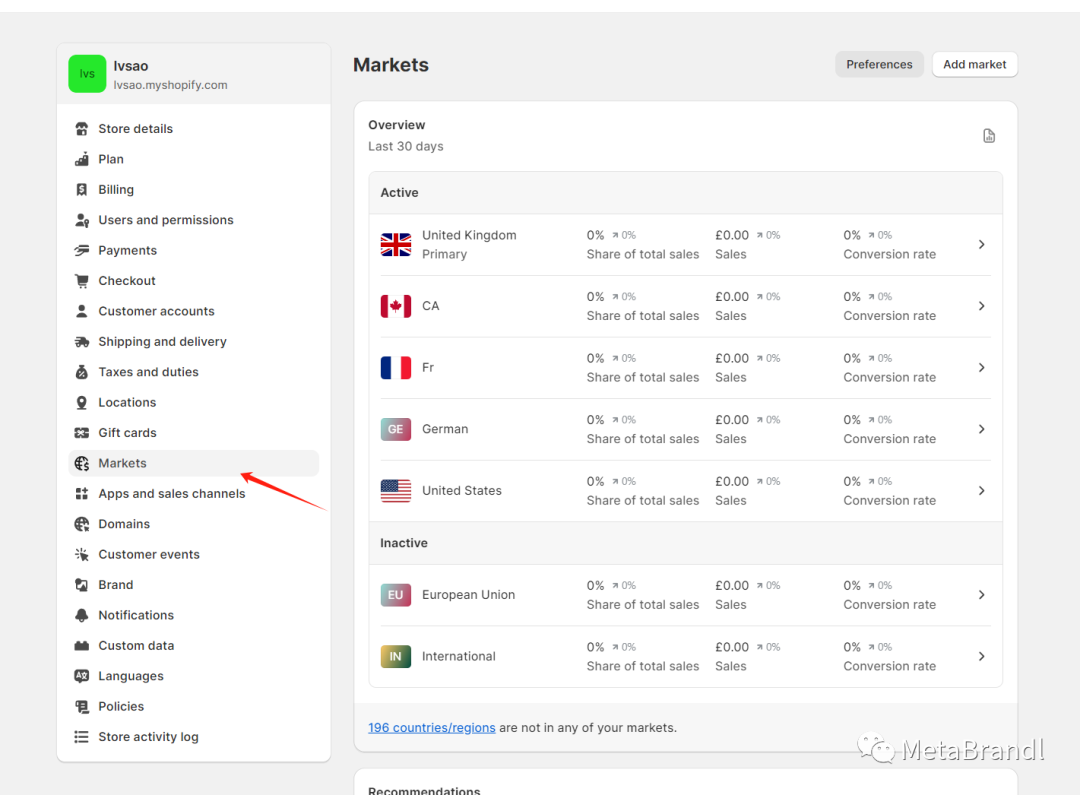Click the Gift cards icon
Image resolution: width=1080 pixels, height=795 pixels.
[x=82, y=433]
